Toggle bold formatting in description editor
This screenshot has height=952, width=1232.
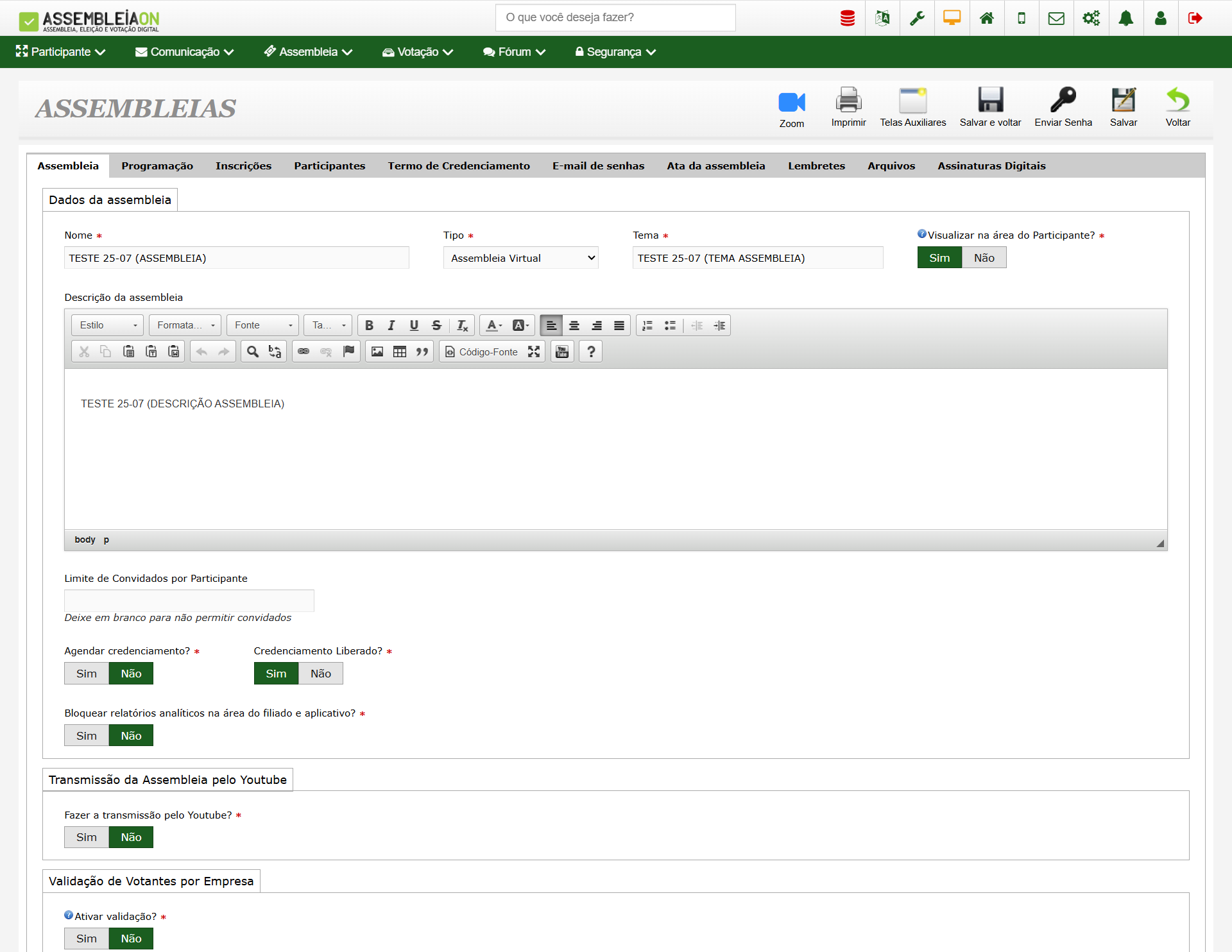click(x=369, y=325)
